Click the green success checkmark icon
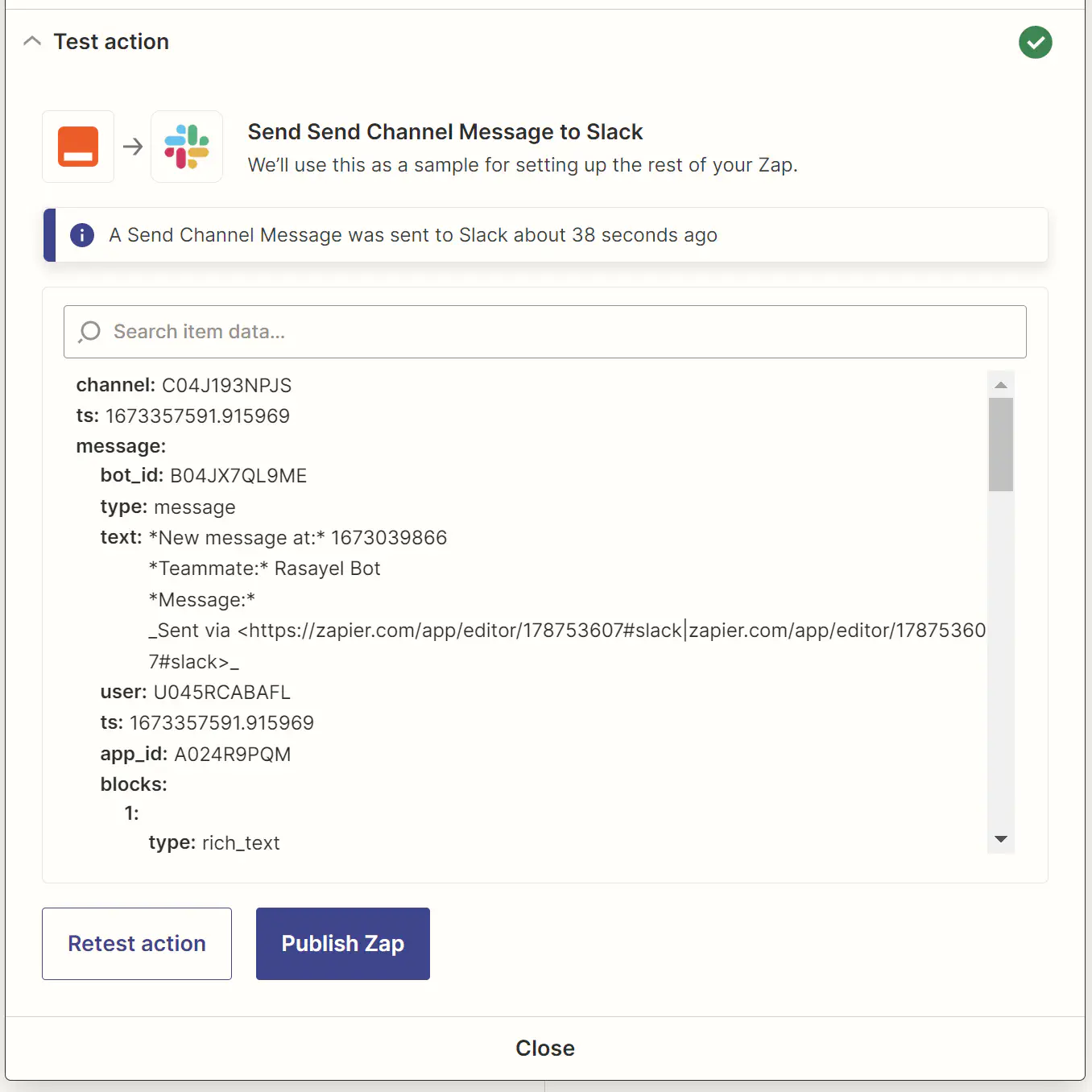Screen dimensions: 1092x1092 pyautogui.click(x=1035, y=43)
